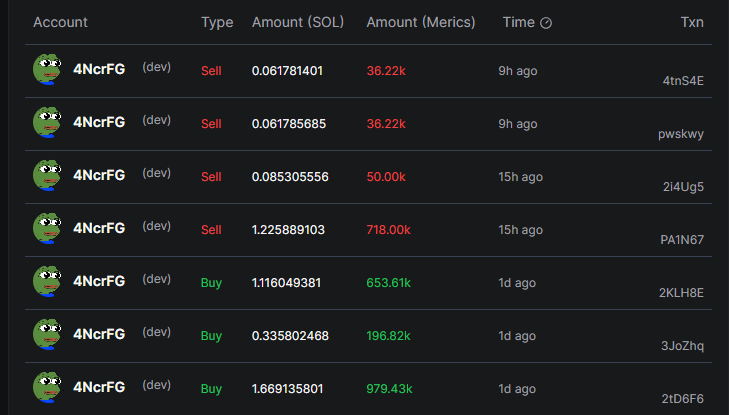Select SOL amount 0.085305556

290,177
